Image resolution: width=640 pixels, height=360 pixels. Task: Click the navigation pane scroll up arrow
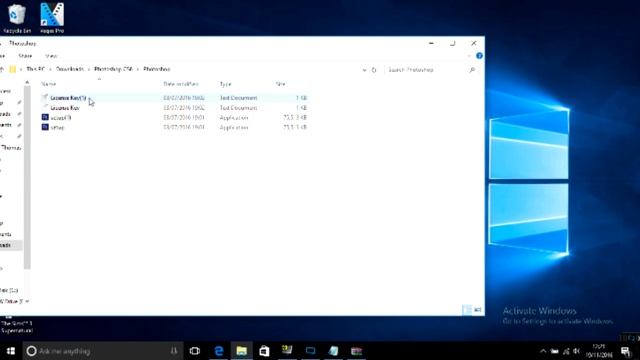click(27, 83)
